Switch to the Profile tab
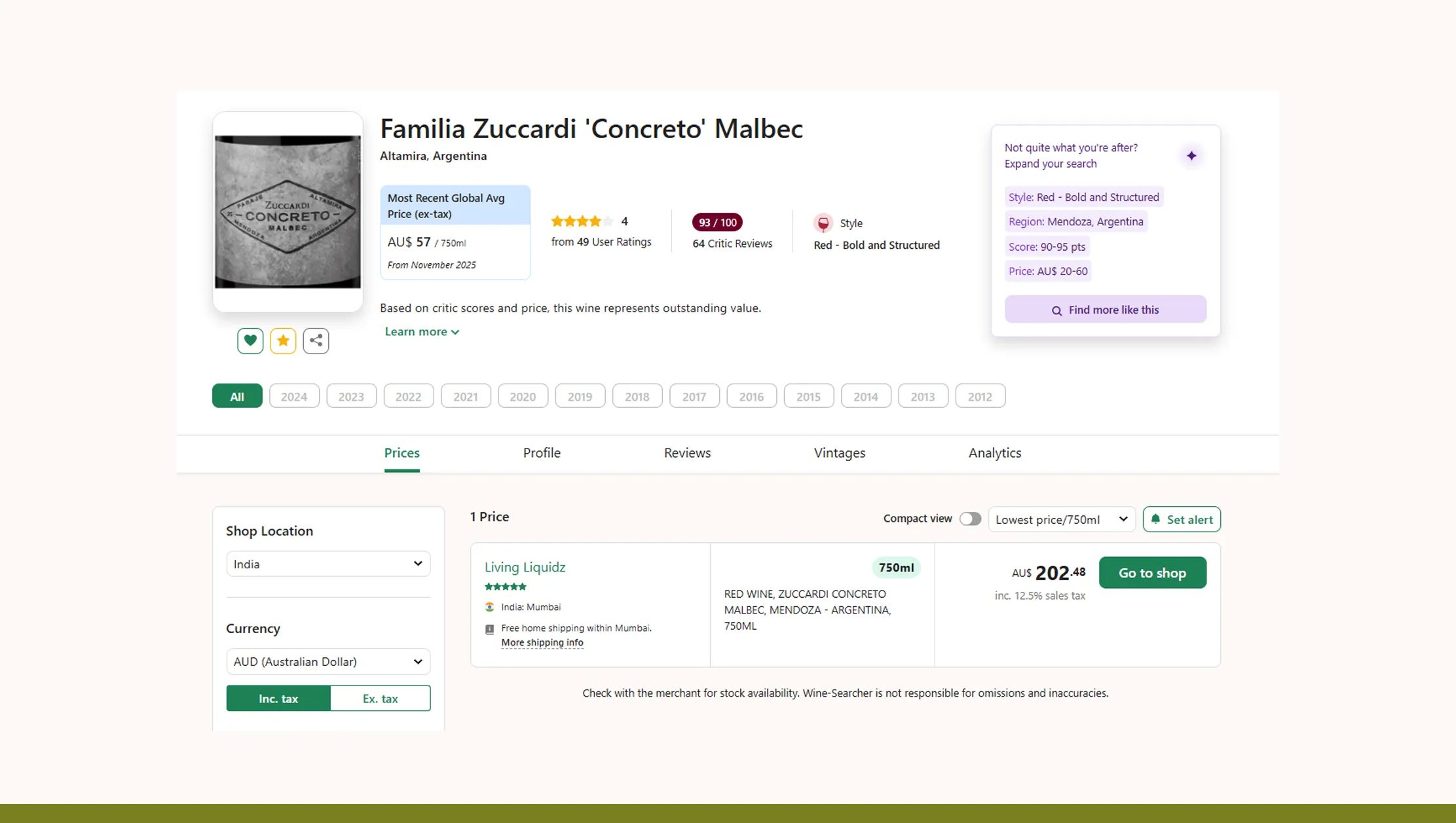The width and height of the screenshot is (1456, 823). 541,452
